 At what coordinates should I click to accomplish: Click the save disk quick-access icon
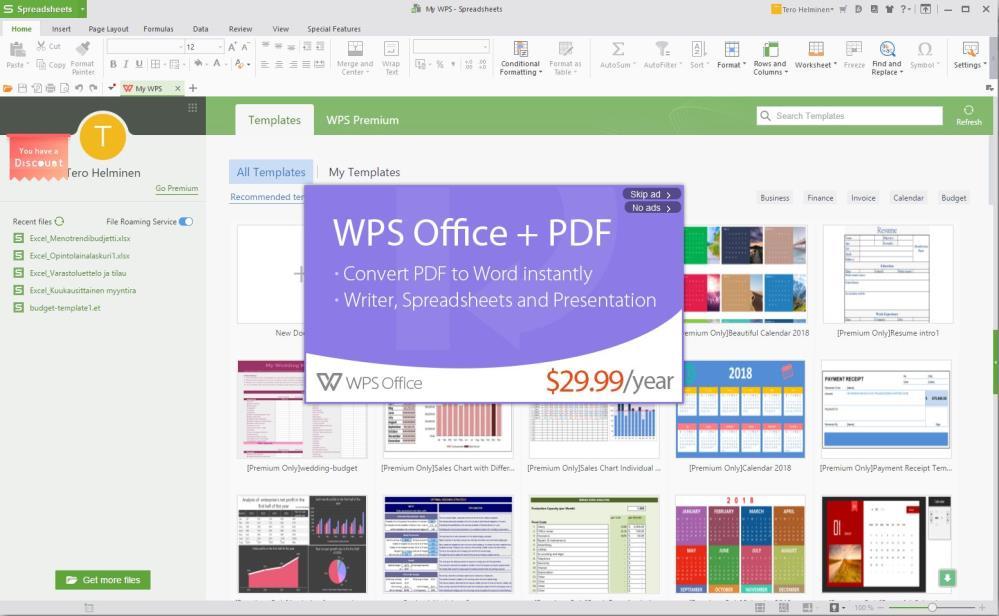pyautogui.click(x=22, y=89)
